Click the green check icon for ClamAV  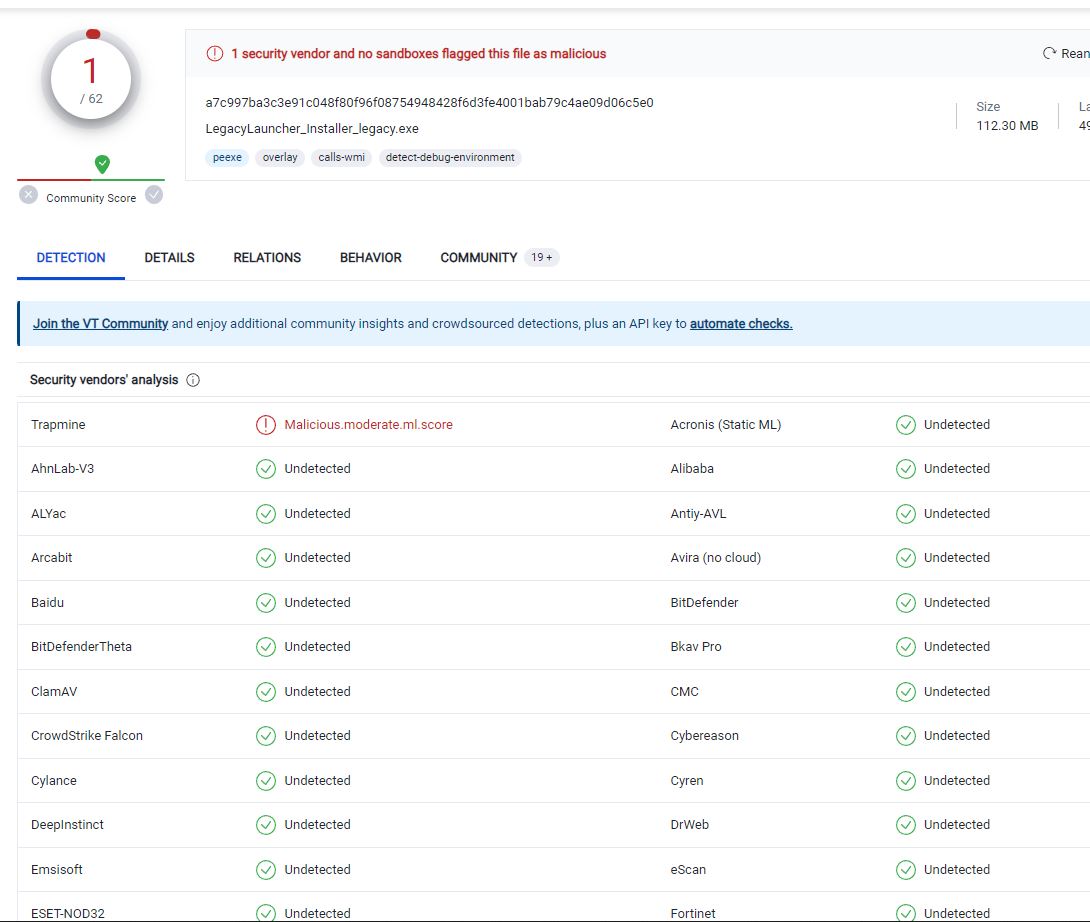266,692
